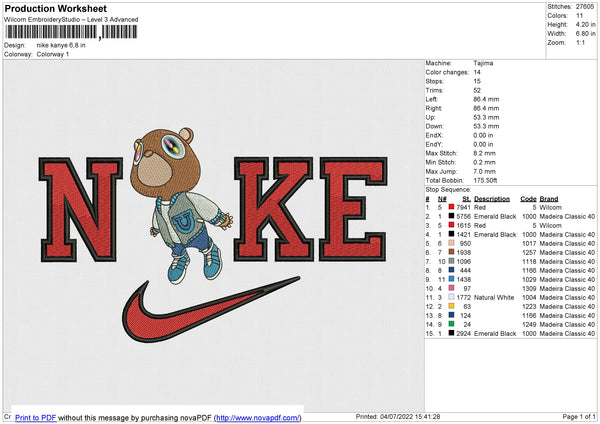
Task: Open the Print to PDF link
Action: (36, 417)
